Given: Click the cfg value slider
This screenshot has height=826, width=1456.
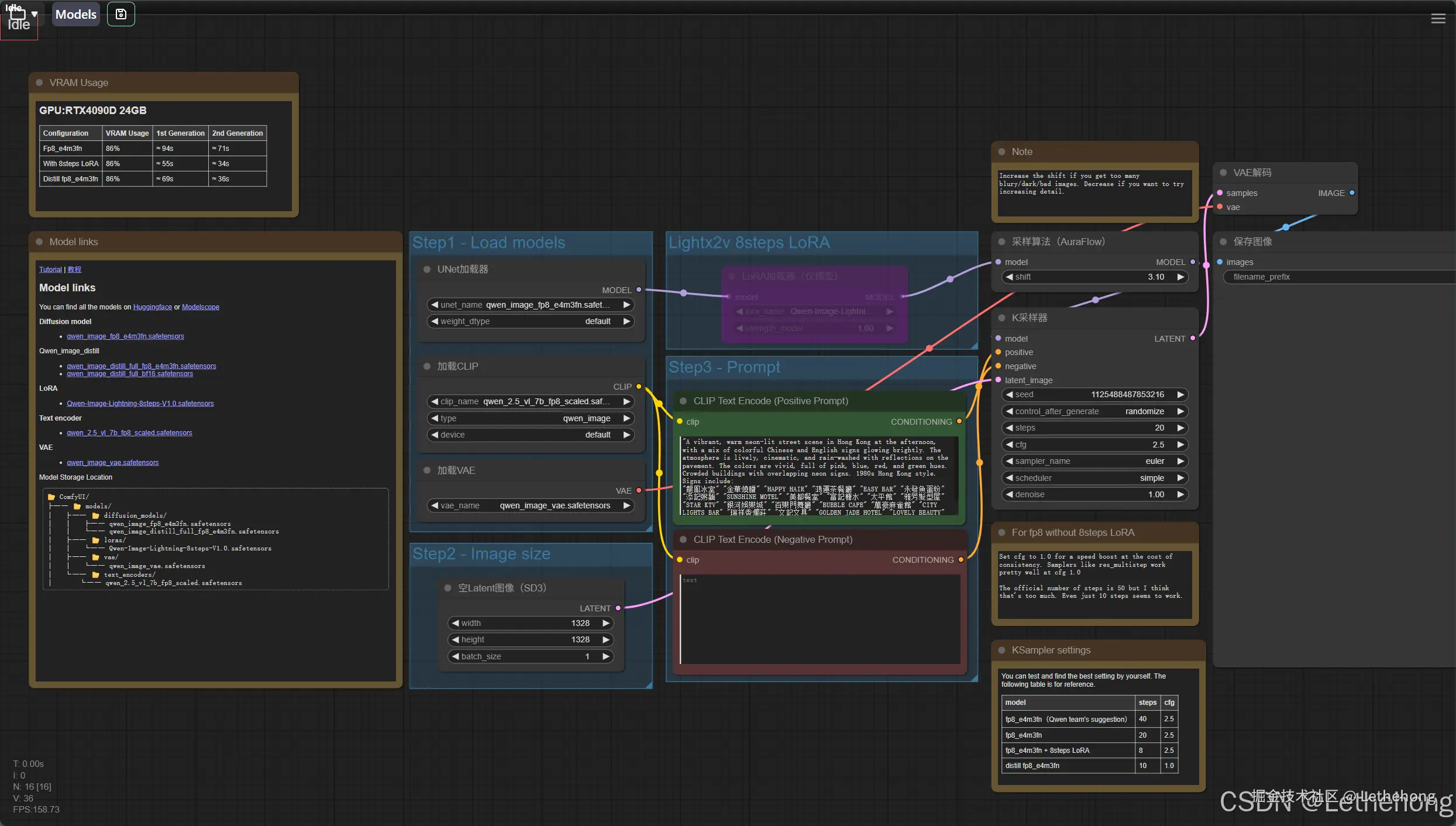Looking at the screenshot, I should pos(1094,445).
